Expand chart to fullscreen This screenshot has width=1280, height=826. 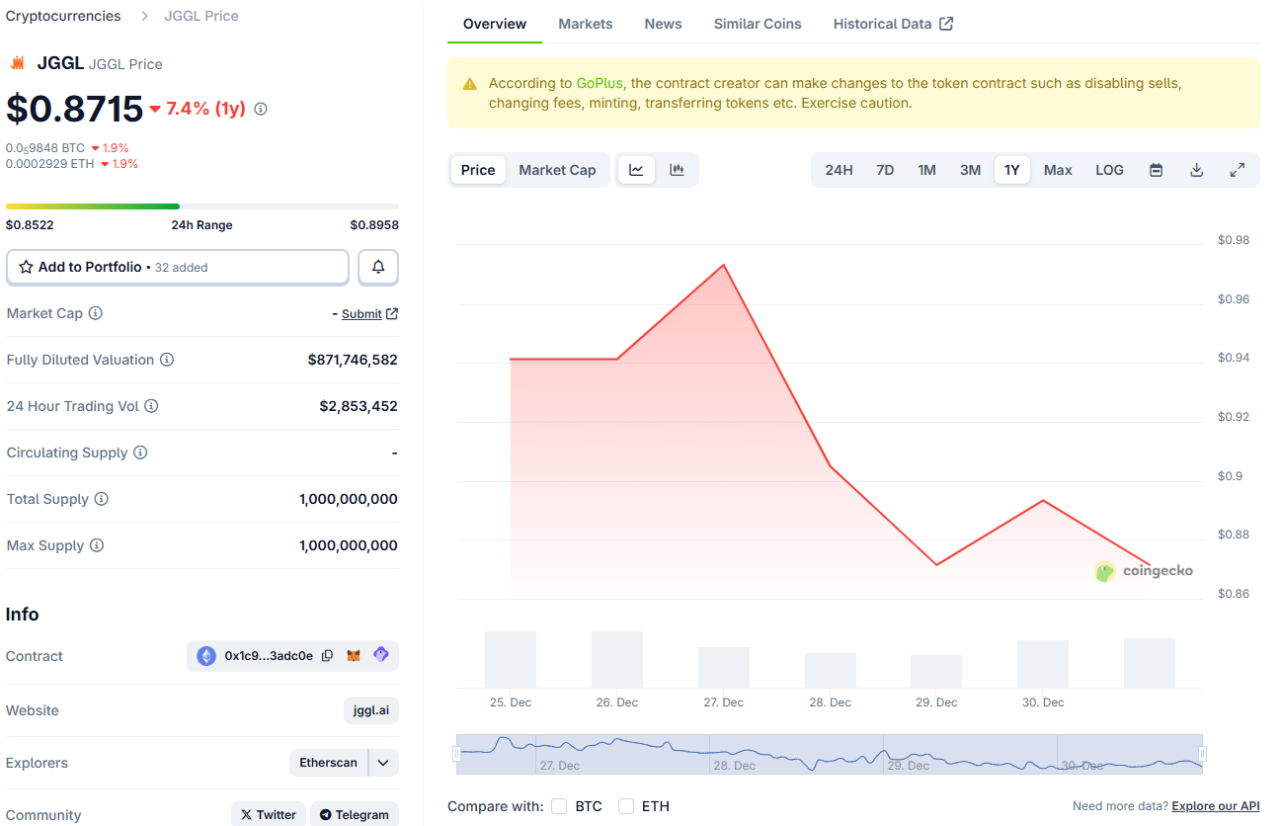point(1237,170)
